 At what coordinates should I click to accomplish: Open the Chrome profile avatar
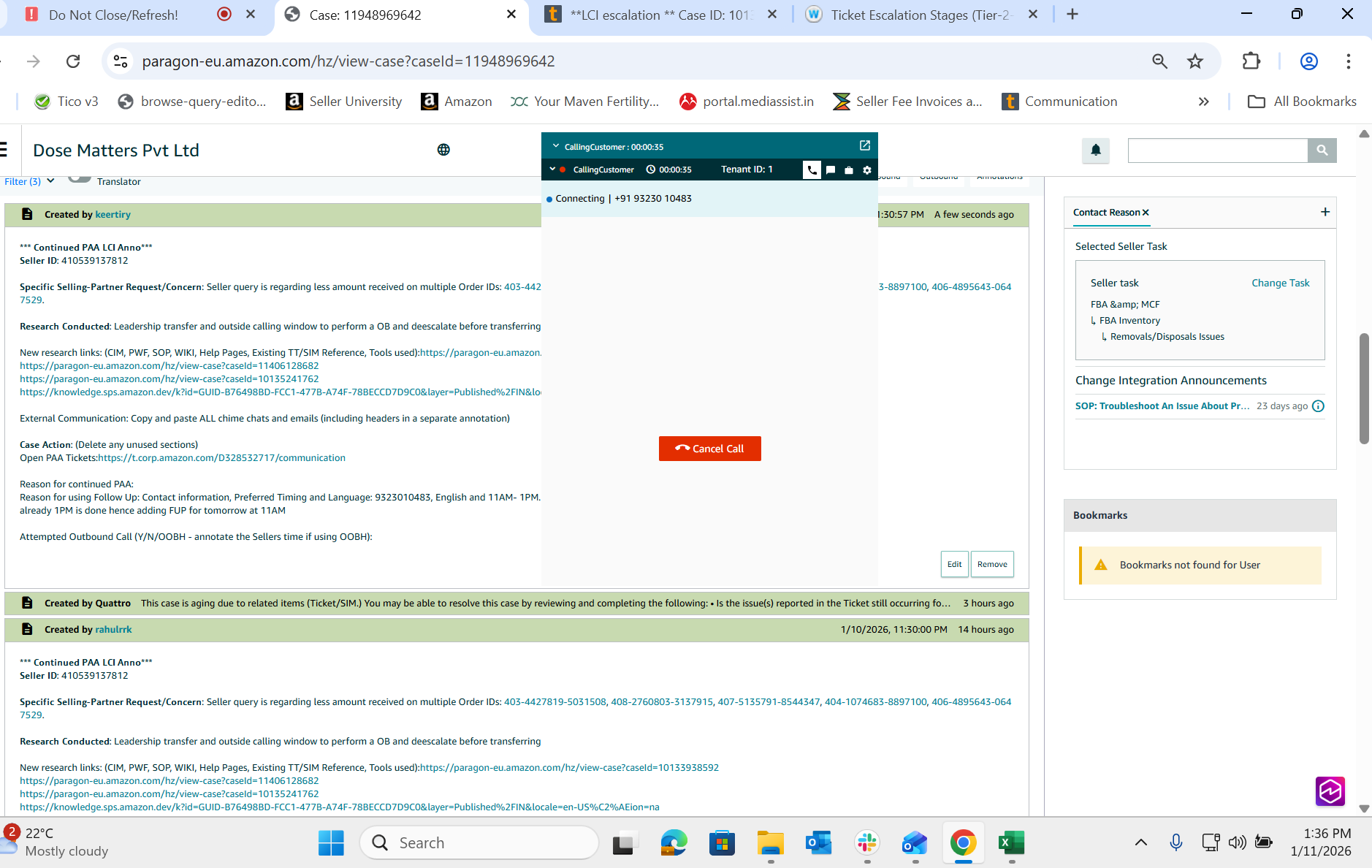(1309, 61)
